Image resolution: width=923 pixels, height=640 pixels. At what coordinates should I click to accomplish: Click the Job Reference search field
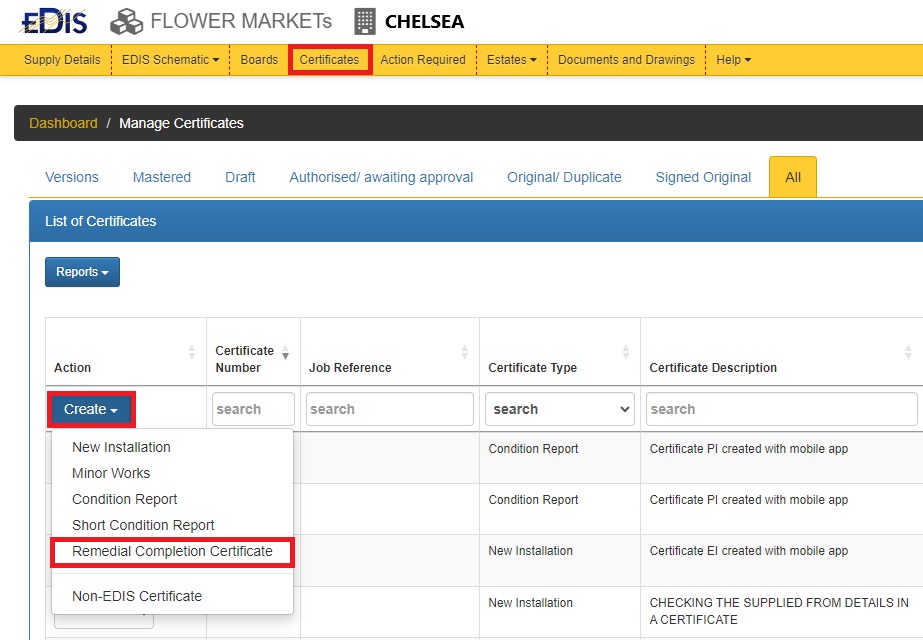tap(390, 409)
